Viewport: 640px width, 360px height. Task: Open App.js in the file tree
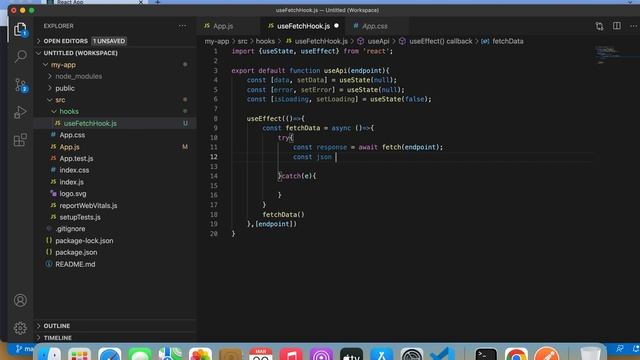tap(69, 147)
